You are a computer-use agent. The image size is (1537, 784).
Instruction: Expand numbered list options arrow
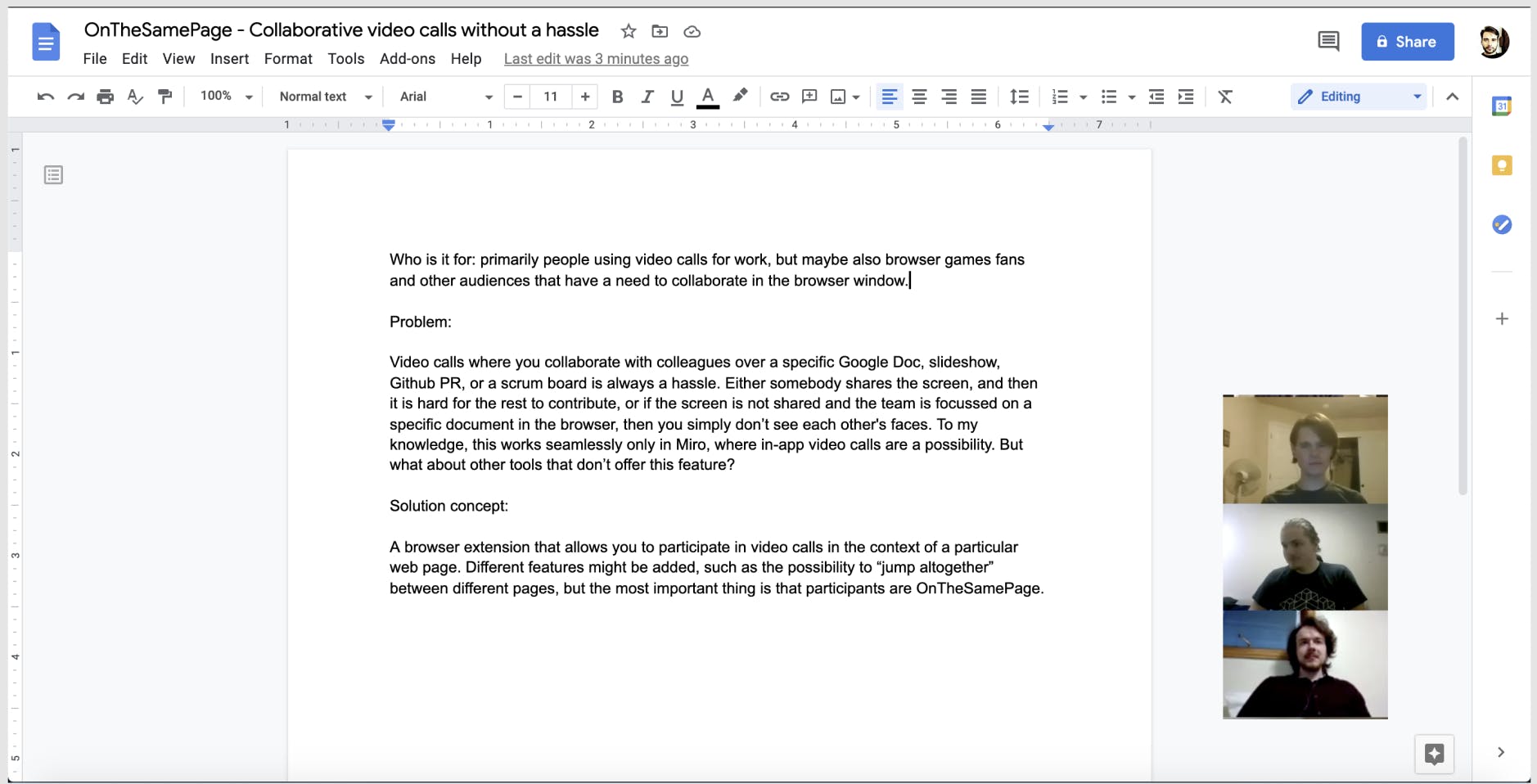[x=1083, y=97]
